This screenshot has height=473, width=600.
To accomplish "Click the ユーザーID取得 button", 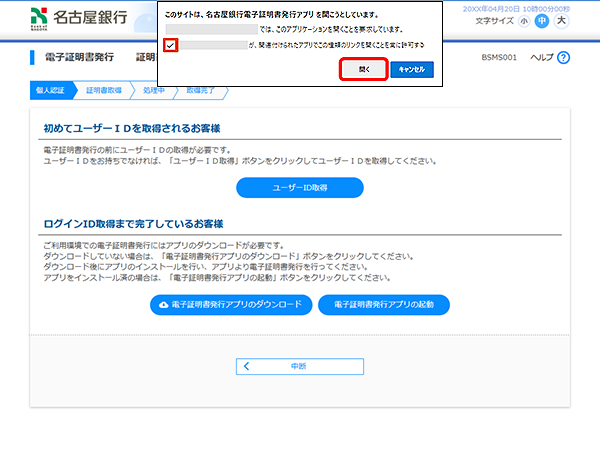I will click(299, 187).
